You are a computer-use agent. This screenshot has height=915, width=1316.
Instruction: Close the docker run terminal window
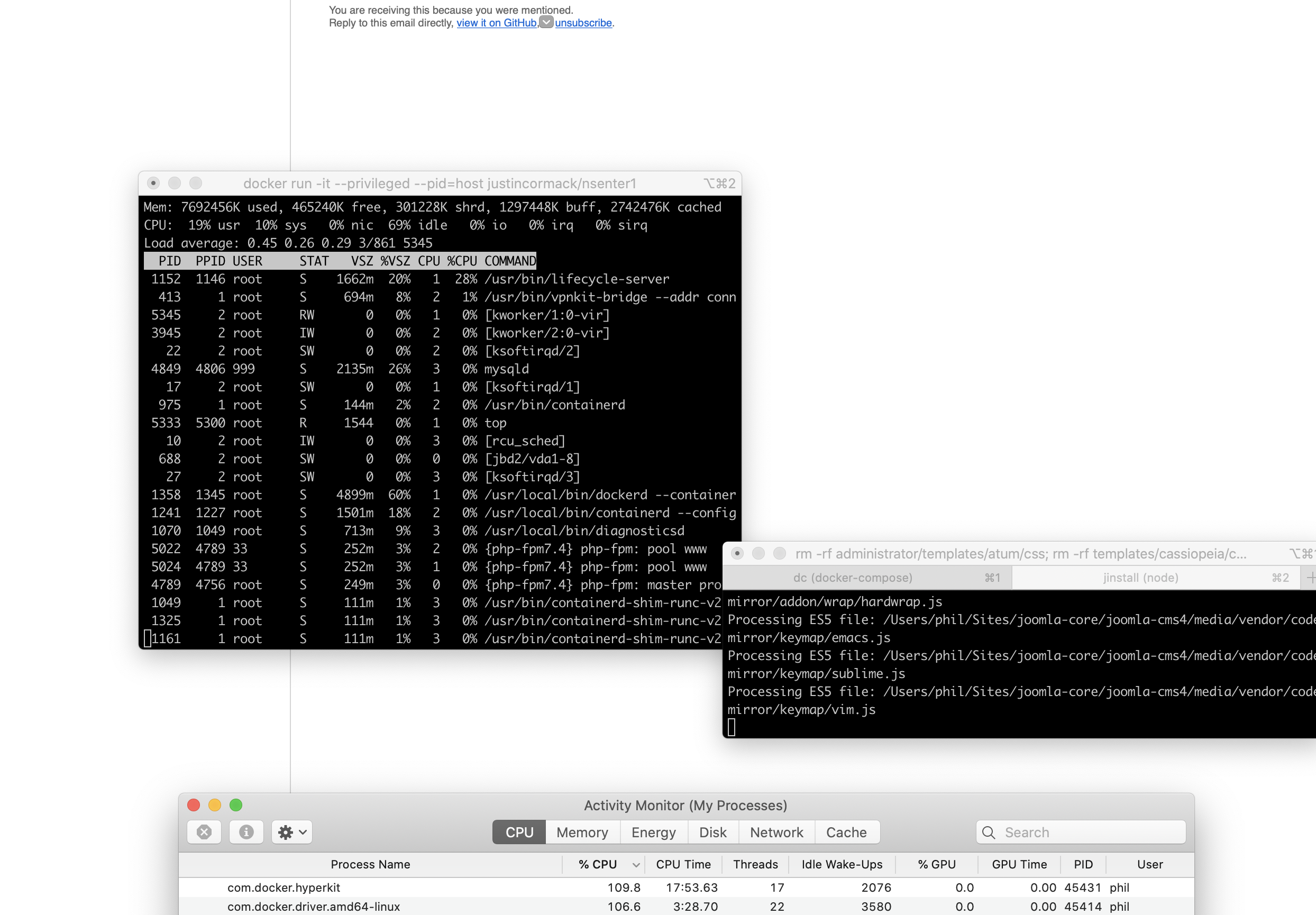click(x=153, y=183)
